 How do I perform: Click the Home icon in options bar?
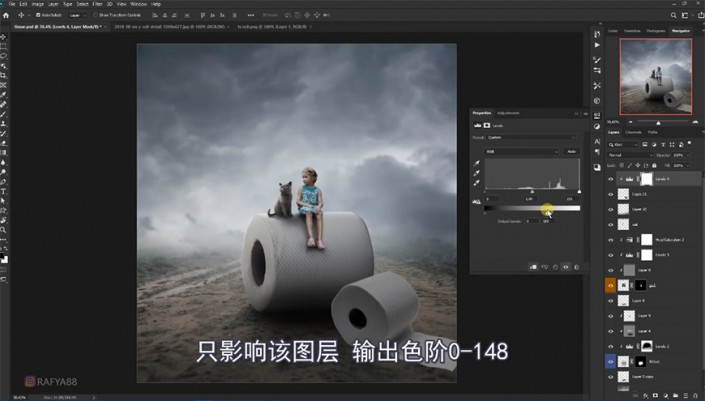click(x=6, y=15)
